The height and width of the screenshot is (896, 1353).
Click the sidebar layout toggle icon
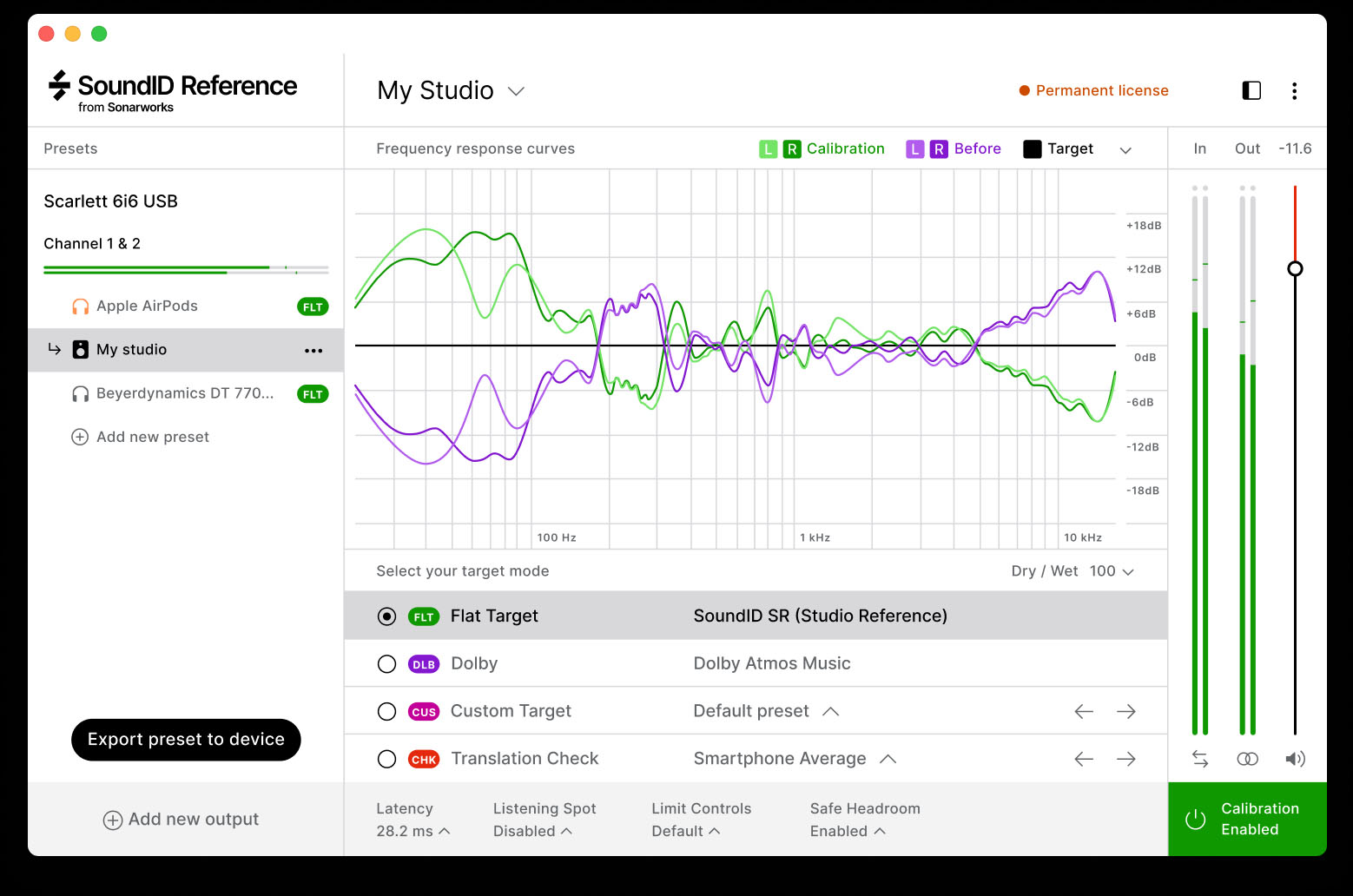[x=1251, y=90]
